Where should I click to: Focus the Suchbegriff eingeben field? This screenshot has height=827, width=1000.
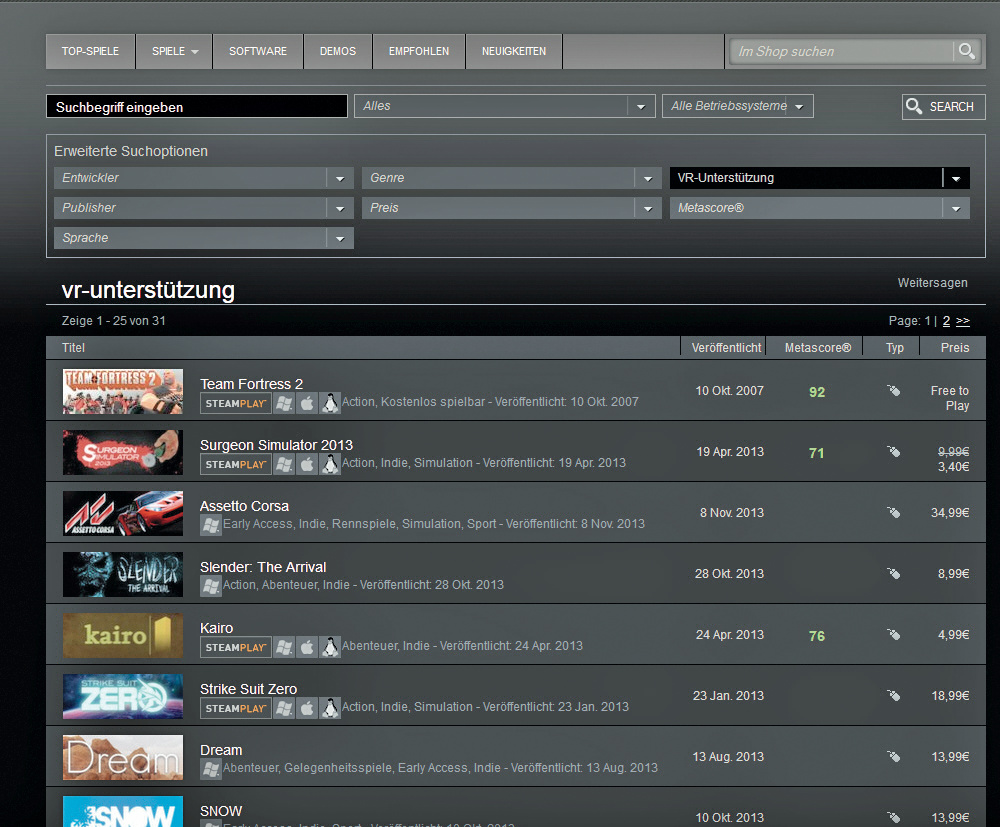tap(197, 106)
